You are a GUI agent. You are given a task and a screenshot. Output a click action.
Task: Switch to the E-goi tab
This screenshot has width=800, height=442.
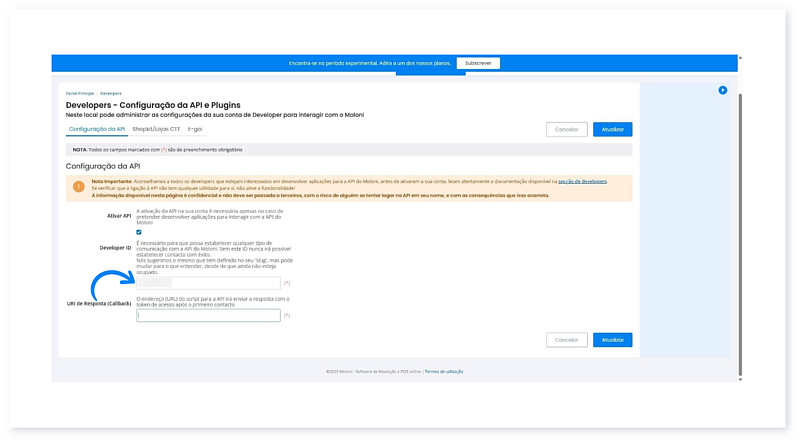point(196,129)
